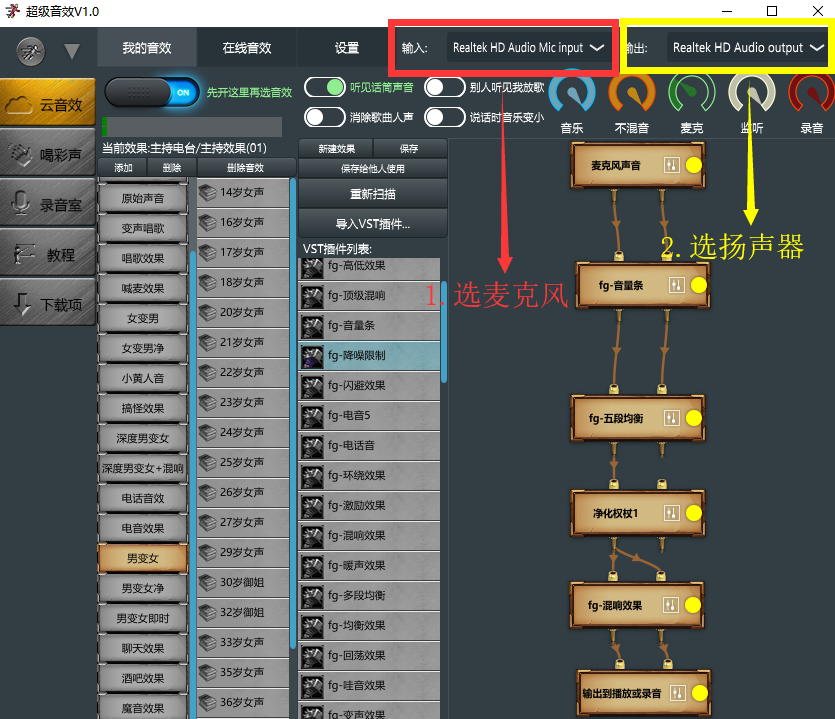This screenshot has height=719, width=835.
Task: Click the 删除音效 button
Action: (245, 168)
